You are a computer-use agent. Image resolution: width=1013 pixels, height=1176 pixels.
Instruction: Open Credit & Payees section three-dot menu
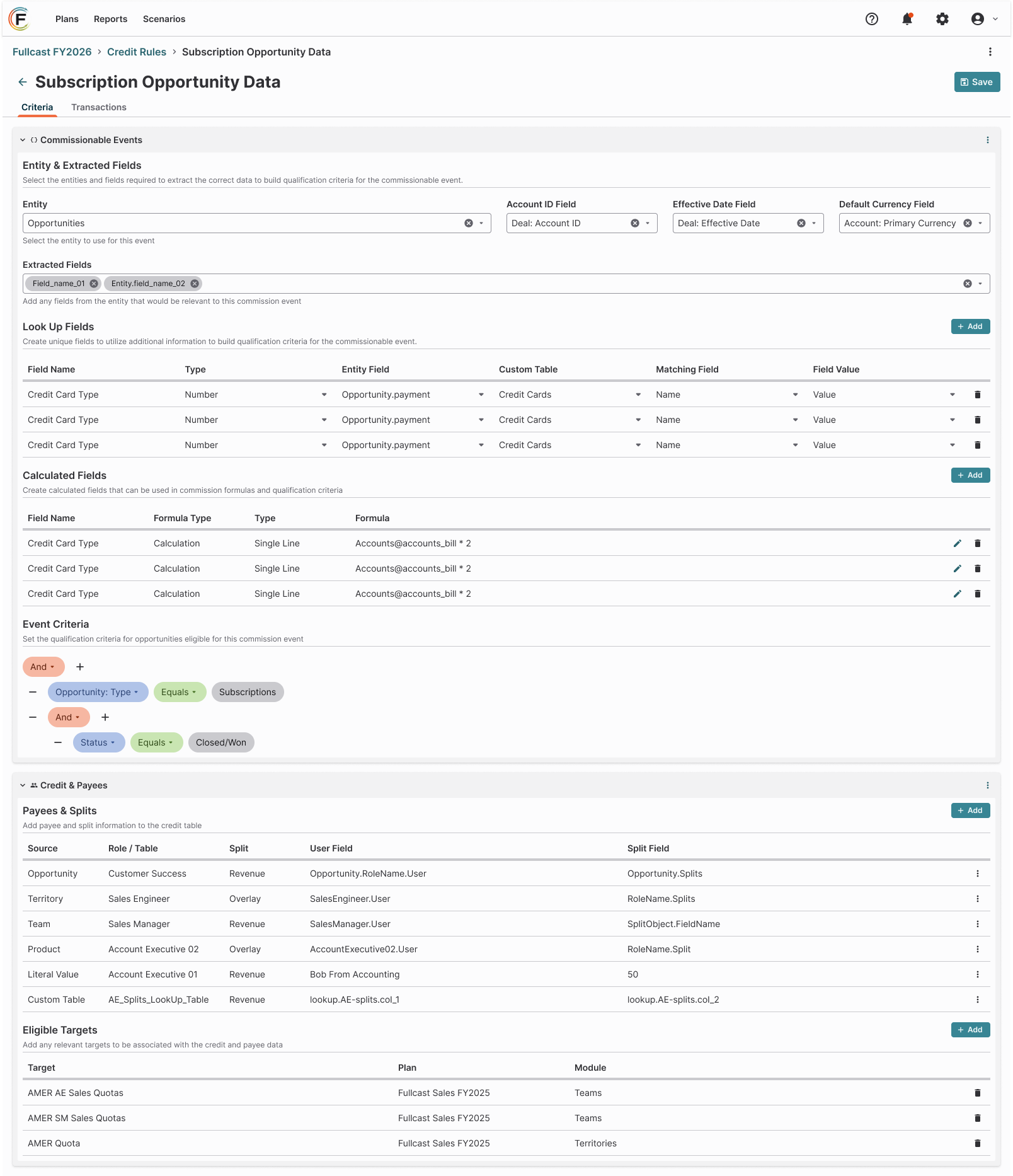pyautogui.click(x=988, y=785)
